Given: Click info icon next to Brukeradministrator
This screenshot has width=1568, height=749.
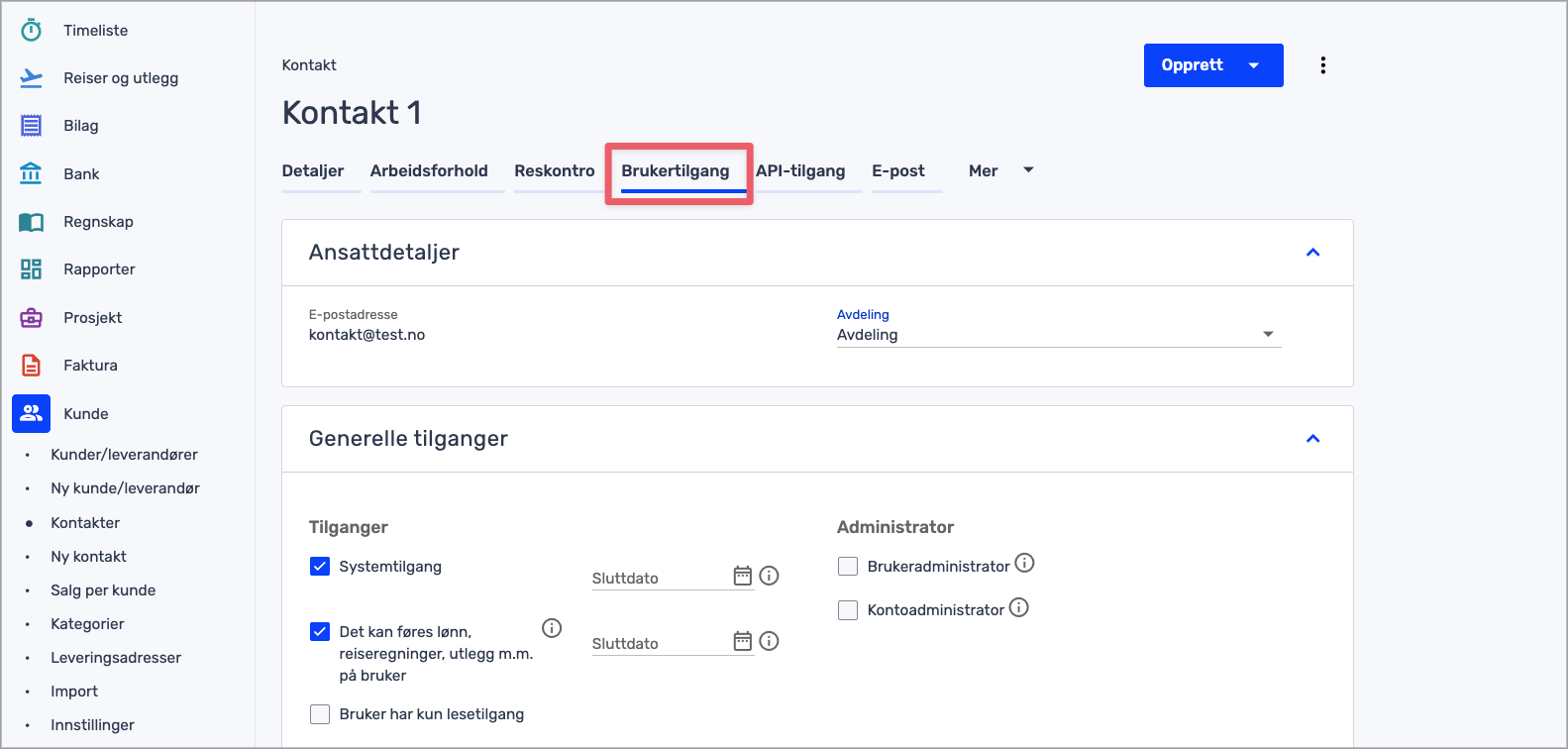Looking at the screenshot, I should point(1025,563).
